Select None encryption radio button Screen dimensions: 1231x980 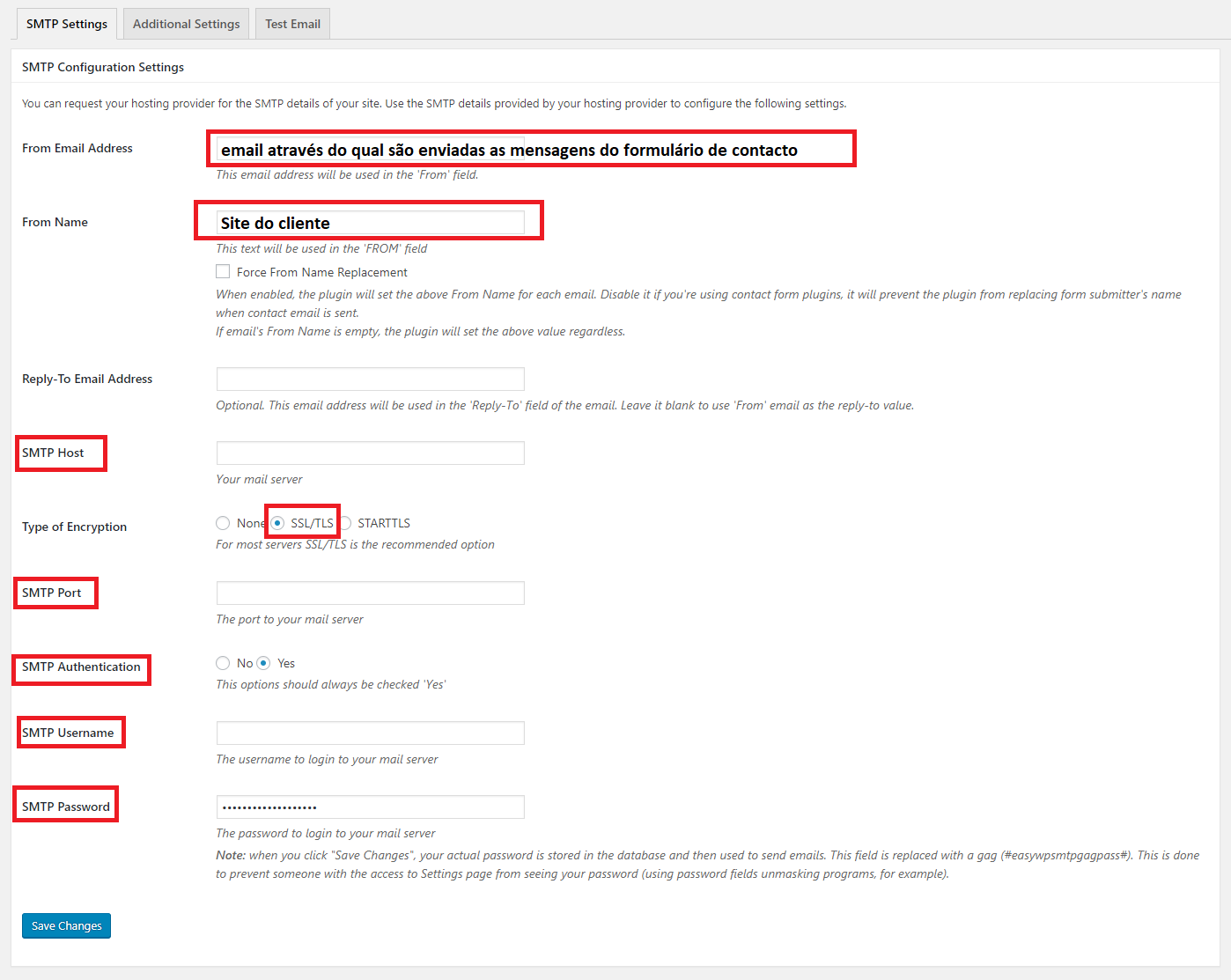pyautogui.click(x=223, y=523)
